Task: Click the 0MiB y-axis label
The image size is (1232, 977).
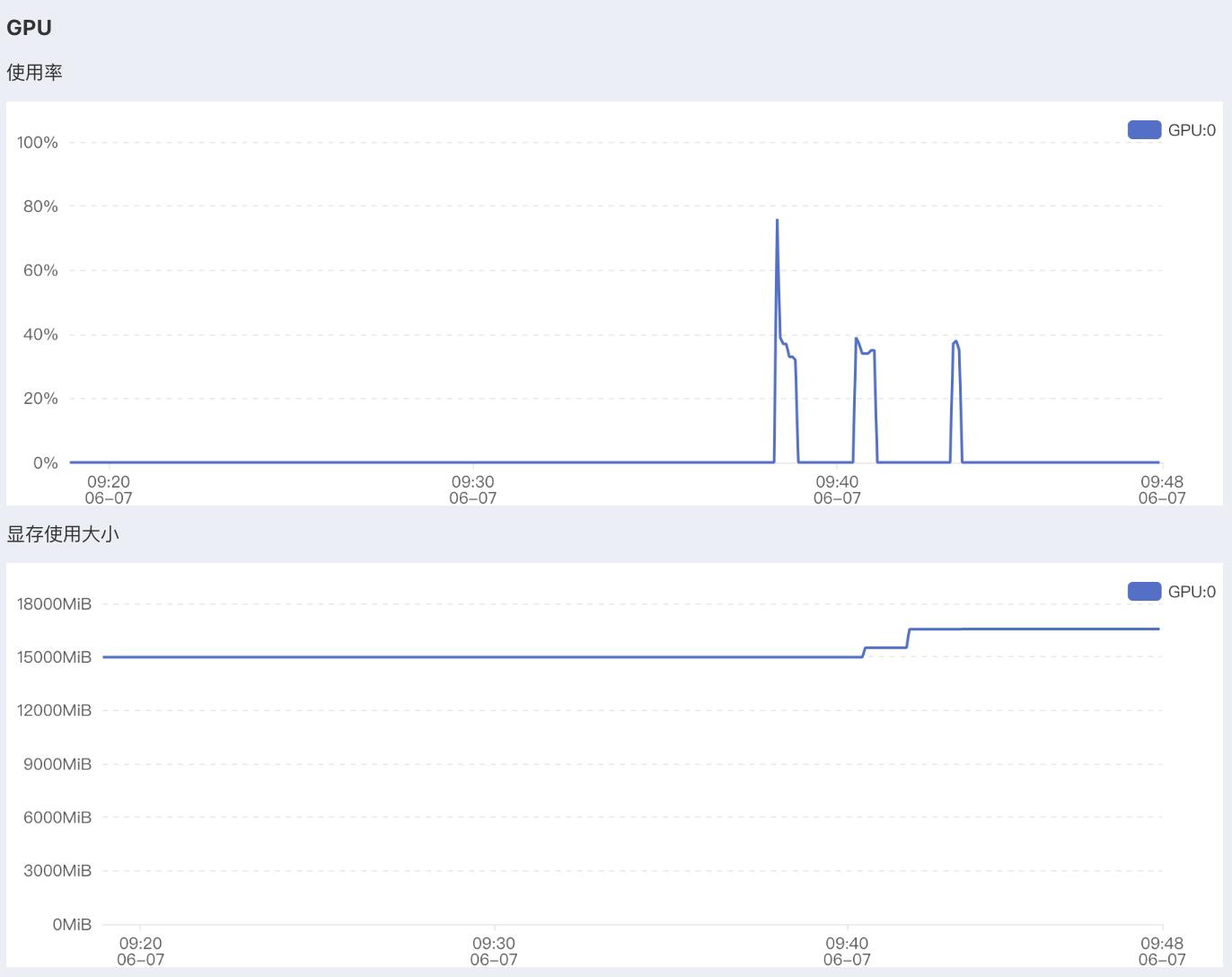Action: click(x=72, y=924)
